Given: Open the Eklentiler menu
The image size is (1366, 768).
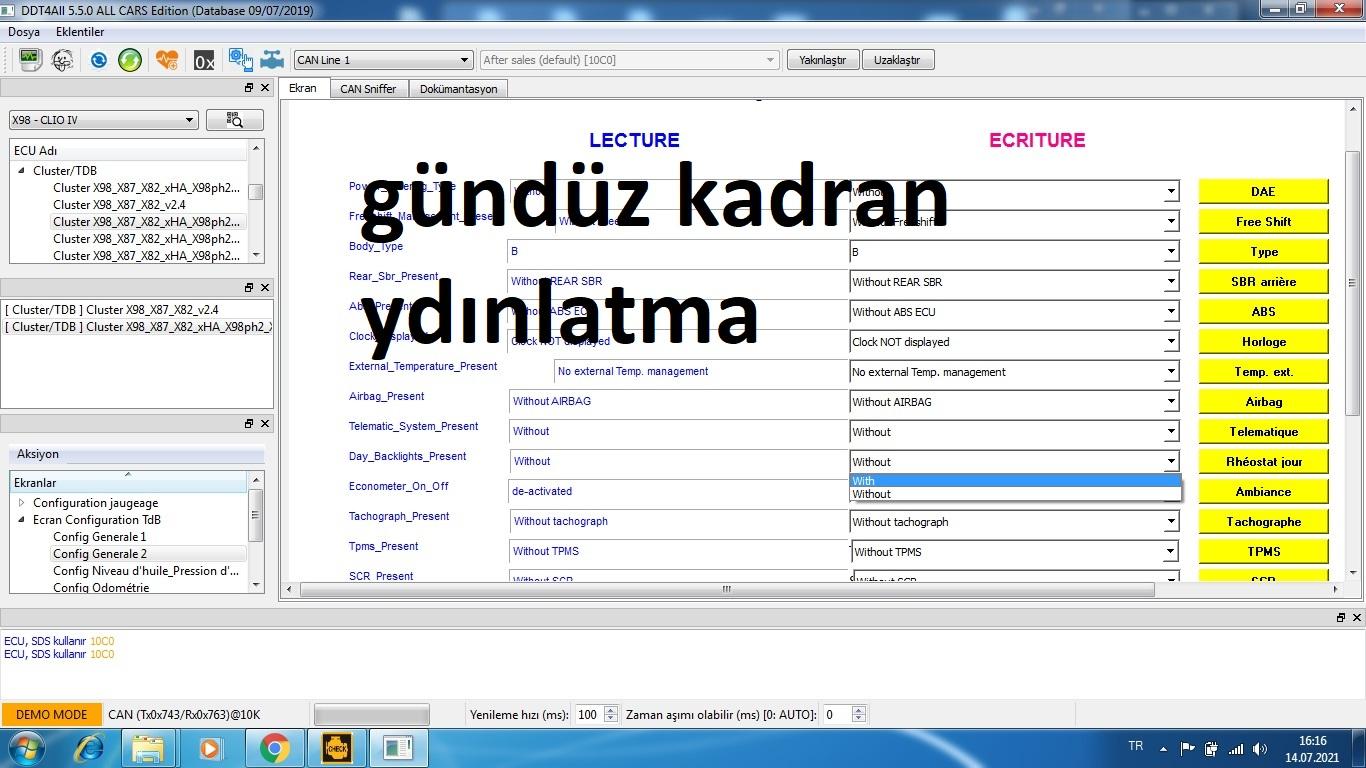Looking at the screenshot, I should click(80, 32).
